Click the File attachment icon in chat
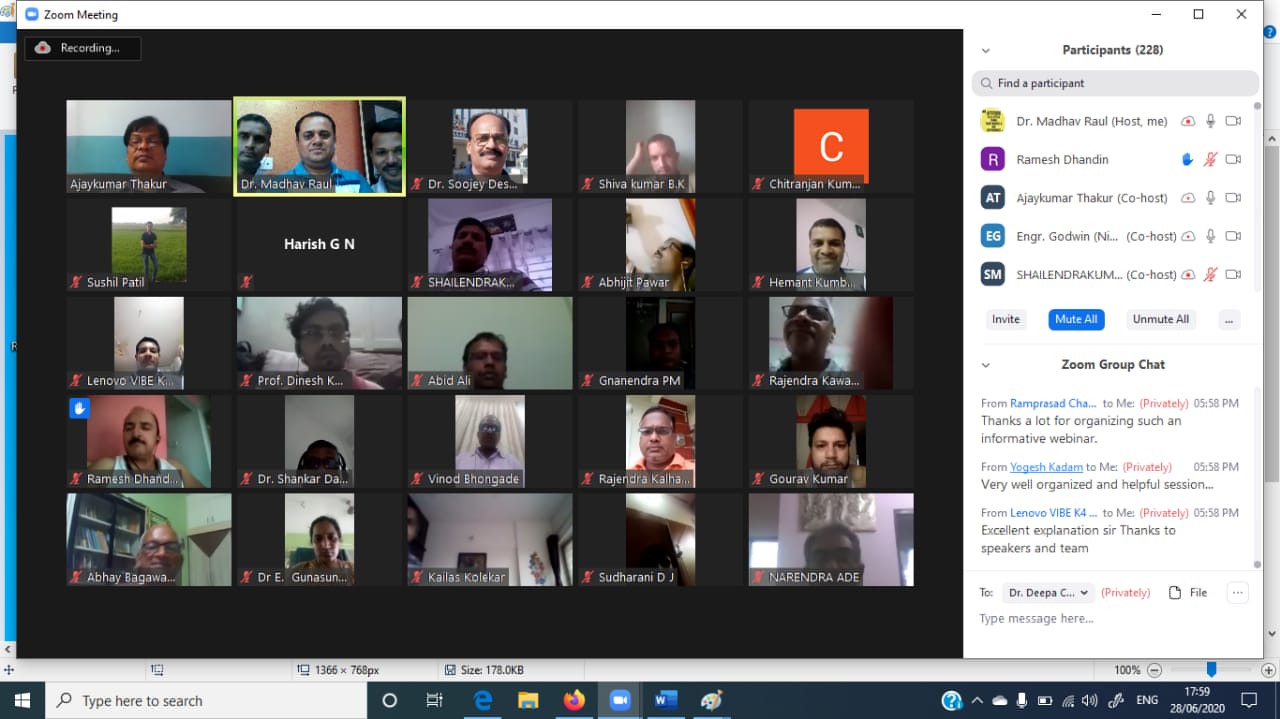The height and width of the screenshot is (719, 1280). (x=1176, y=592)
